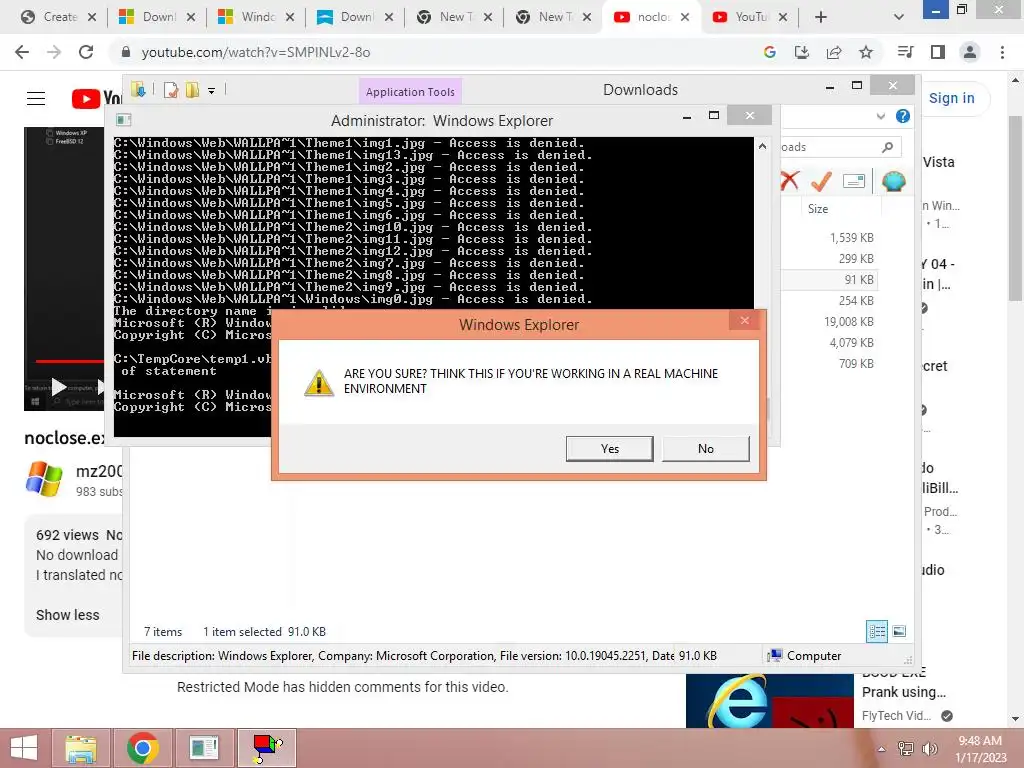The height and width of the screenshot is (768, 1024).
Task: Click the rename ribbon icon
Action: coord(854,181)
